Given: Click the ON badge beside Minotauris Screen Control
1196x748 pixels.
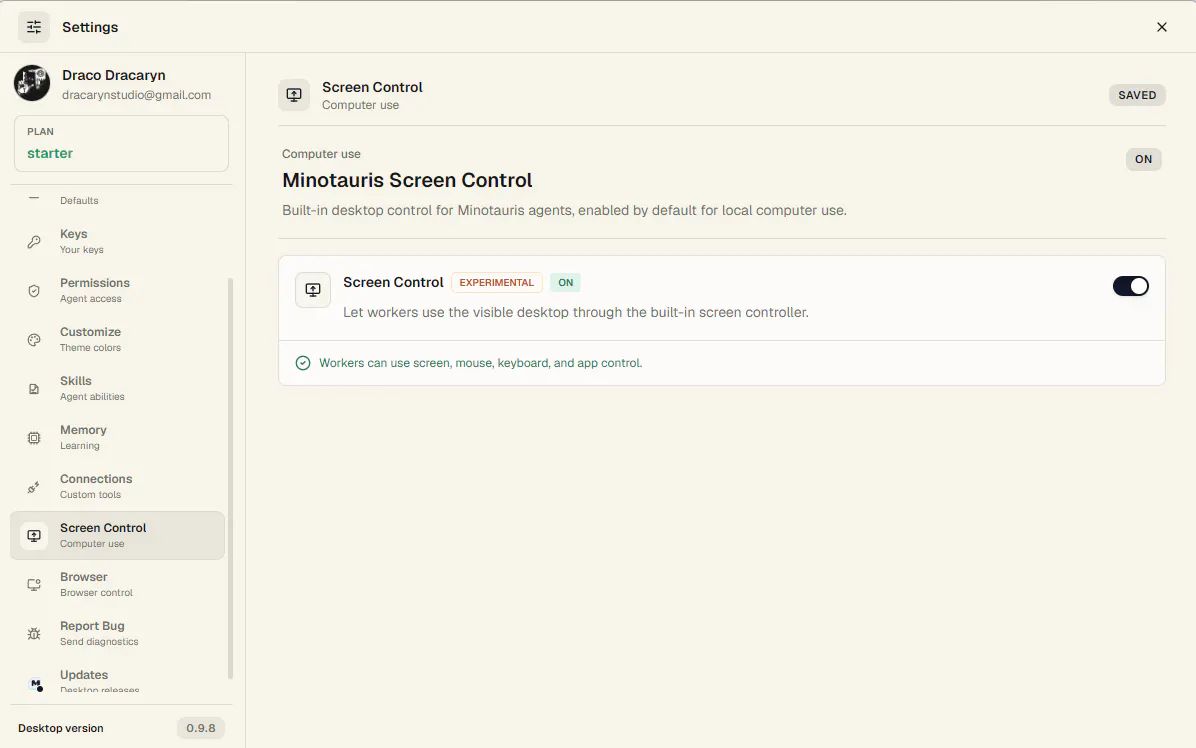Looking at the screenshot, I should pos(1143,159).
